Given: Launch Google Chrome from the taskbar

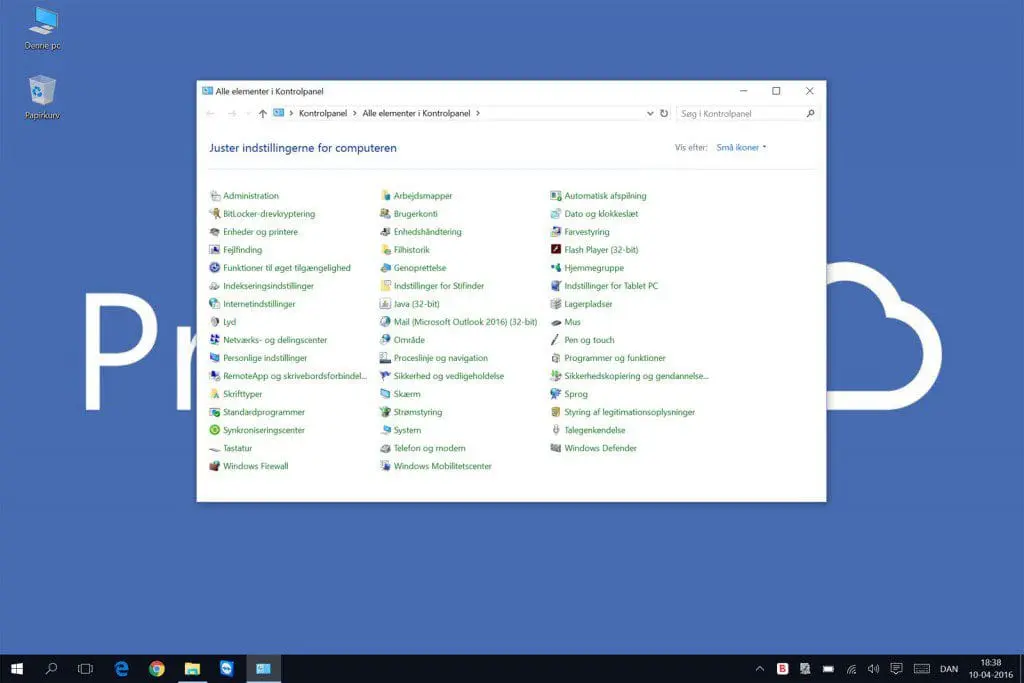Looking at the screenshot, I should (x=157, y=667).
